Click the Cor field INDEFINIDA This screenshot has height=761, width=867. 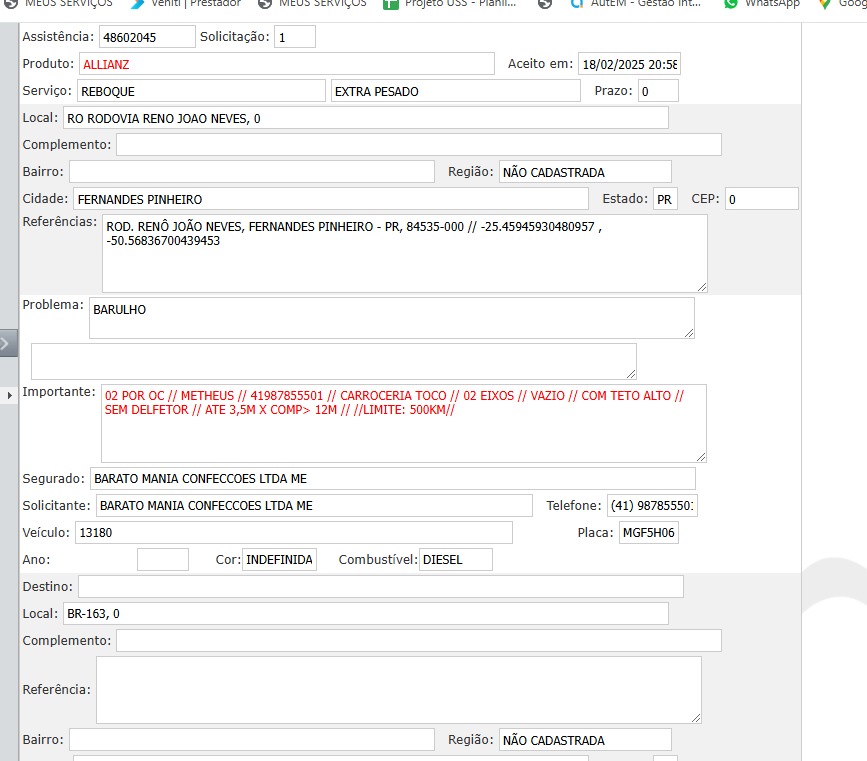coord(279,560)
